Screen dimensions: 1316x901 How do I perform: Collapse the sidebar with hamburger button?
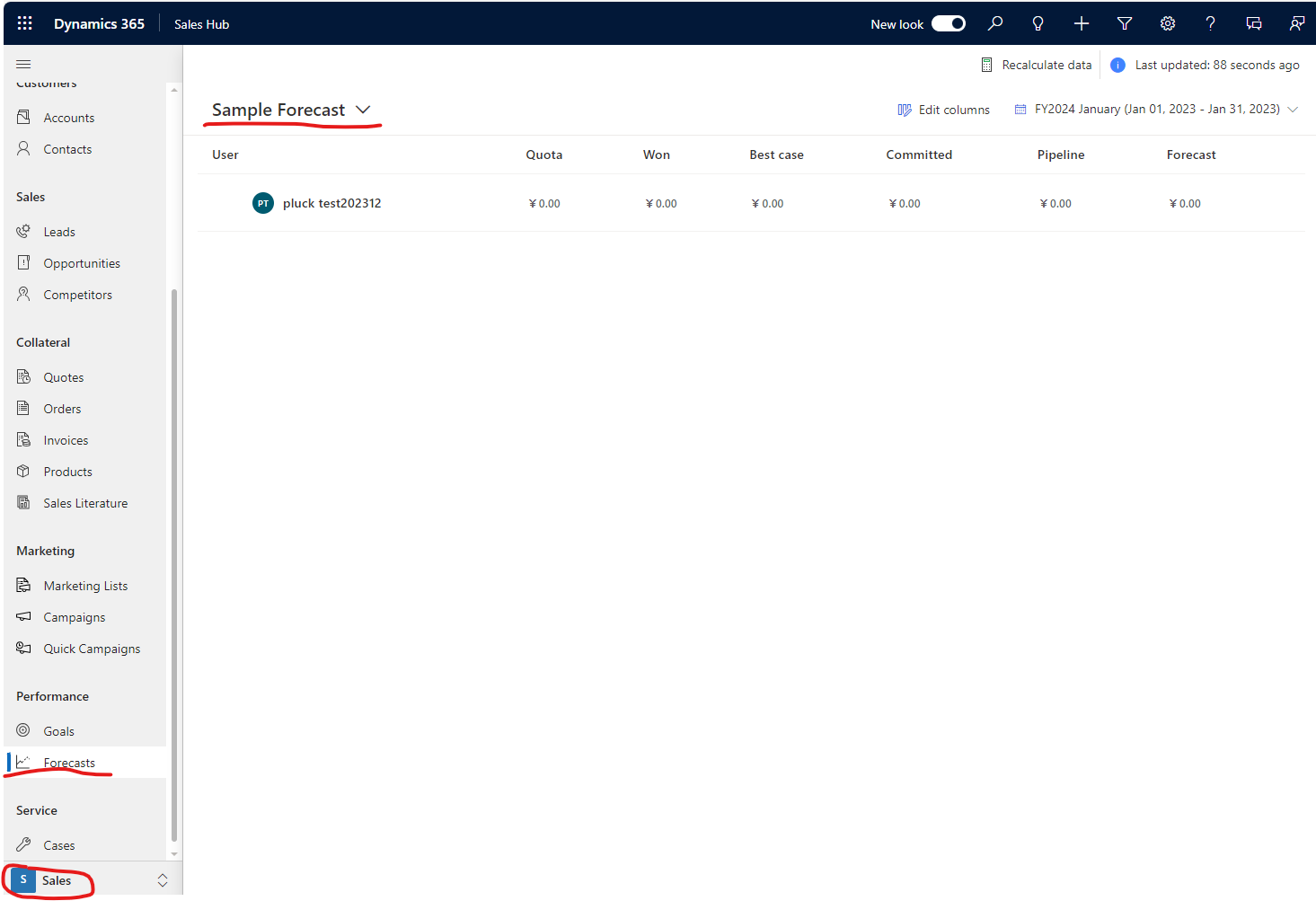click(x=23, y=64)
